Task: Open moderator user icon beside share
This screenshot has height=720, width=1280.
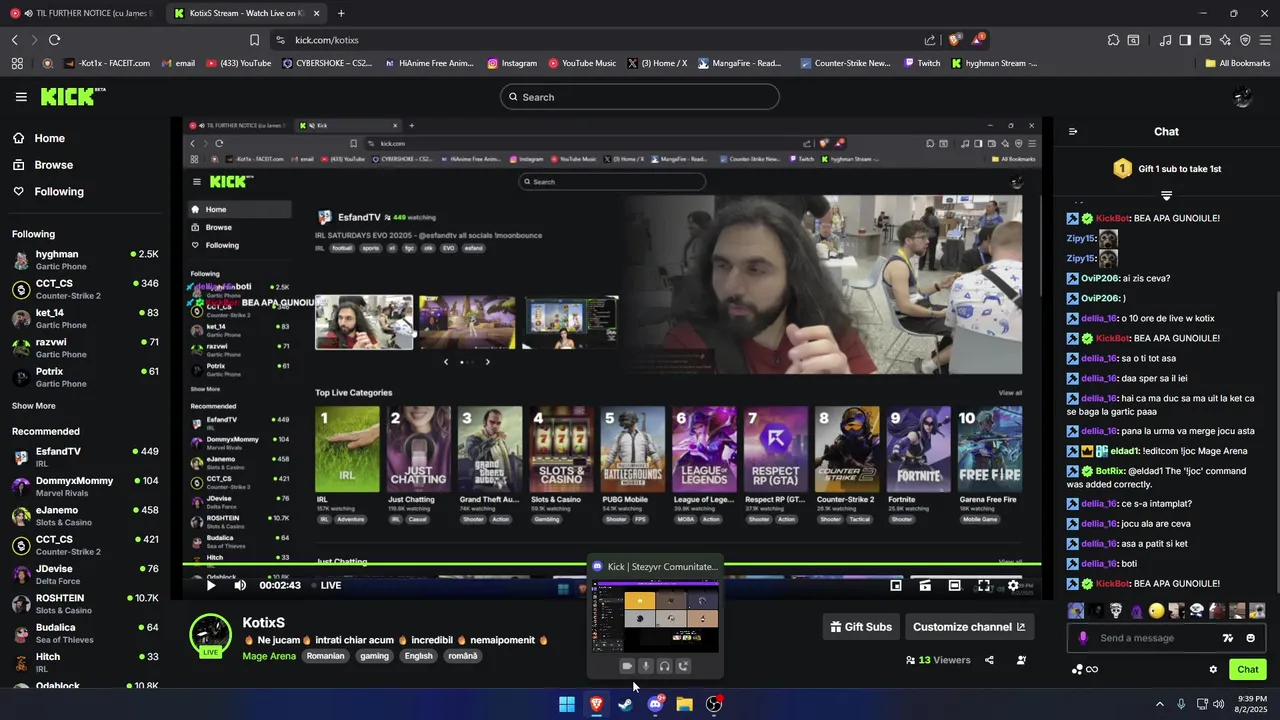Action: [x=1021, y=660]
